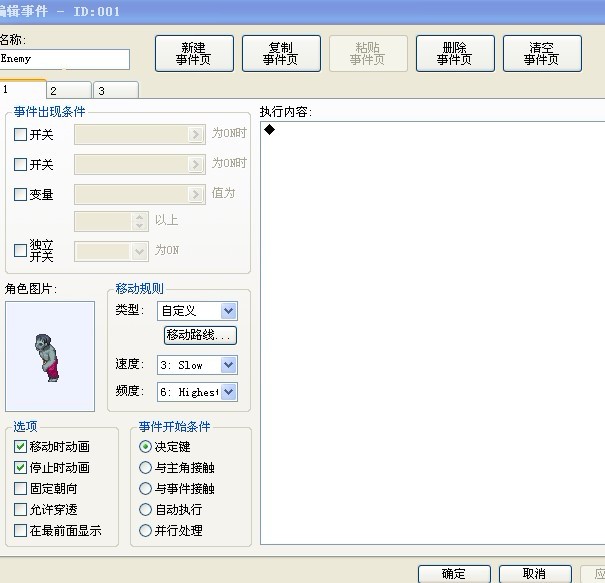This screenshot has width=605, height=583.
Task: Click the 删除事件页 button
Action: pyautogui.click(x=455, y=54)
